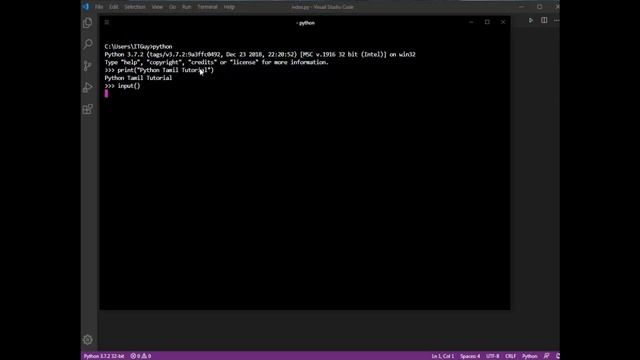Image resolution: width=640 pixels, height=360 pixels.
Task: Select Python 3.7.2 32-bit interpreter in status bar
Action: 104,356
